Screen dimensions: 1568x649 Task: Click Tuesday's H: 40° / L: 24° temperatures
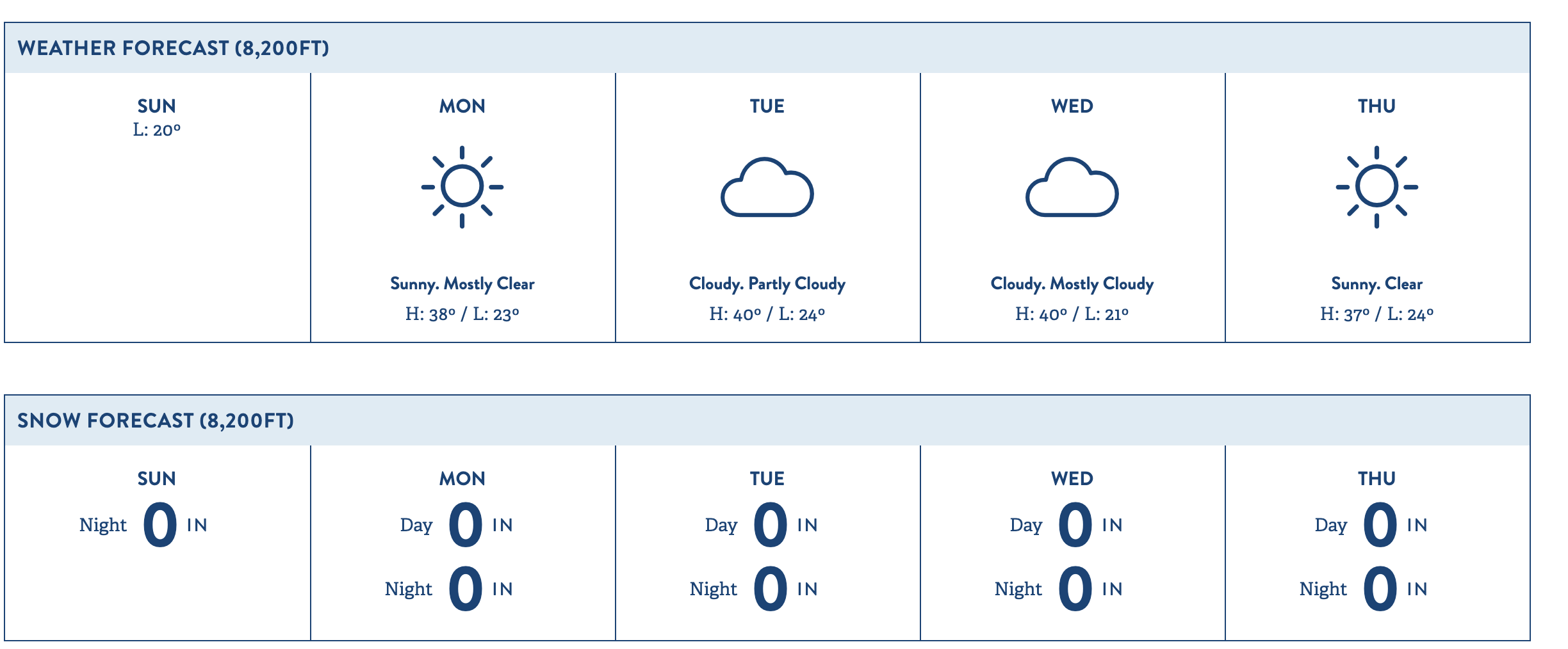coord(767,314)
